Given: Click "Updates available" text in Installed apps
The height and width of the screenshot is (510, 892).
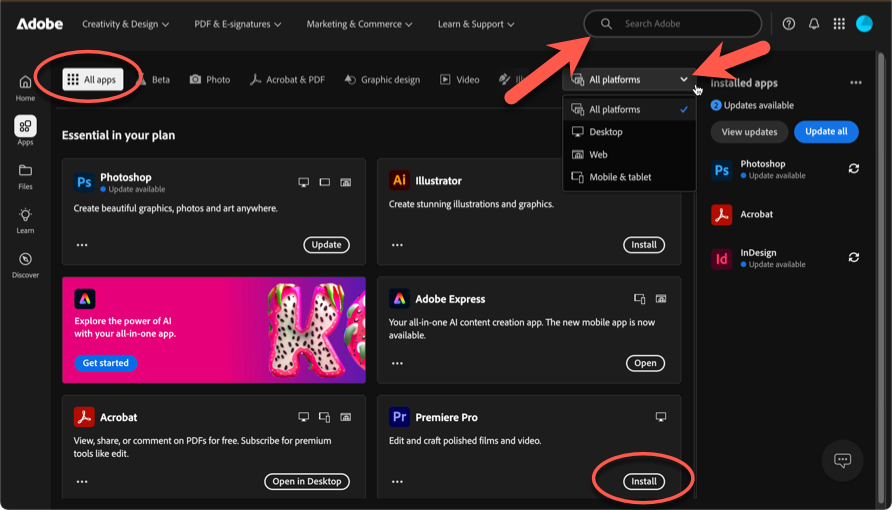Looking at the screenshot, I should [758, 105].
